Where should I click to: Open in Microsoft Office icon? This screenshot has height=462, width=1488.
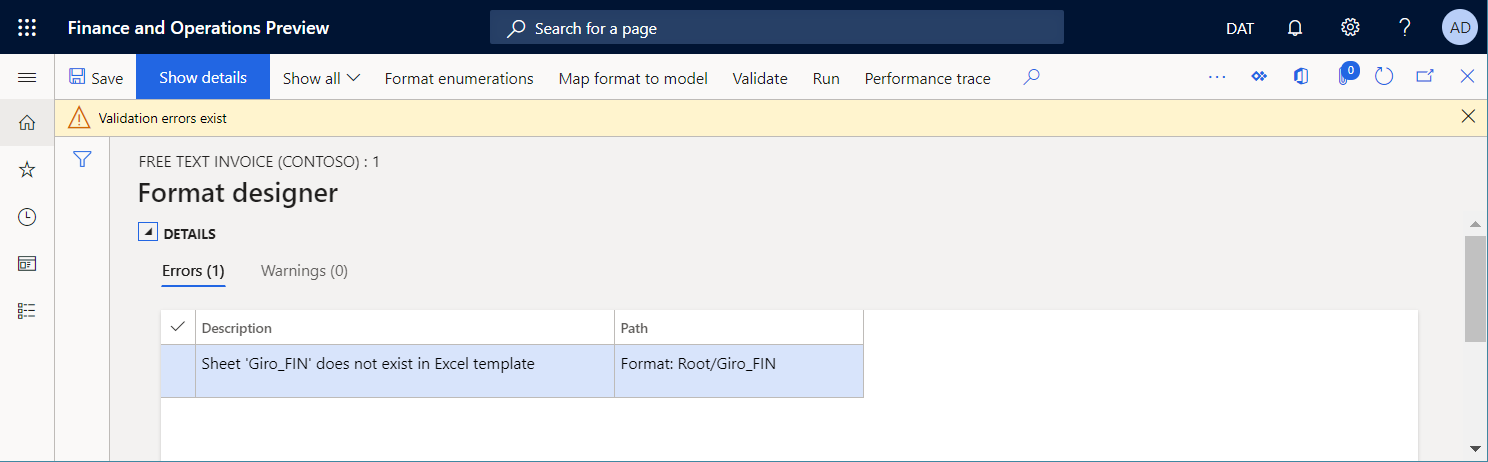[x=1301, y=77]
